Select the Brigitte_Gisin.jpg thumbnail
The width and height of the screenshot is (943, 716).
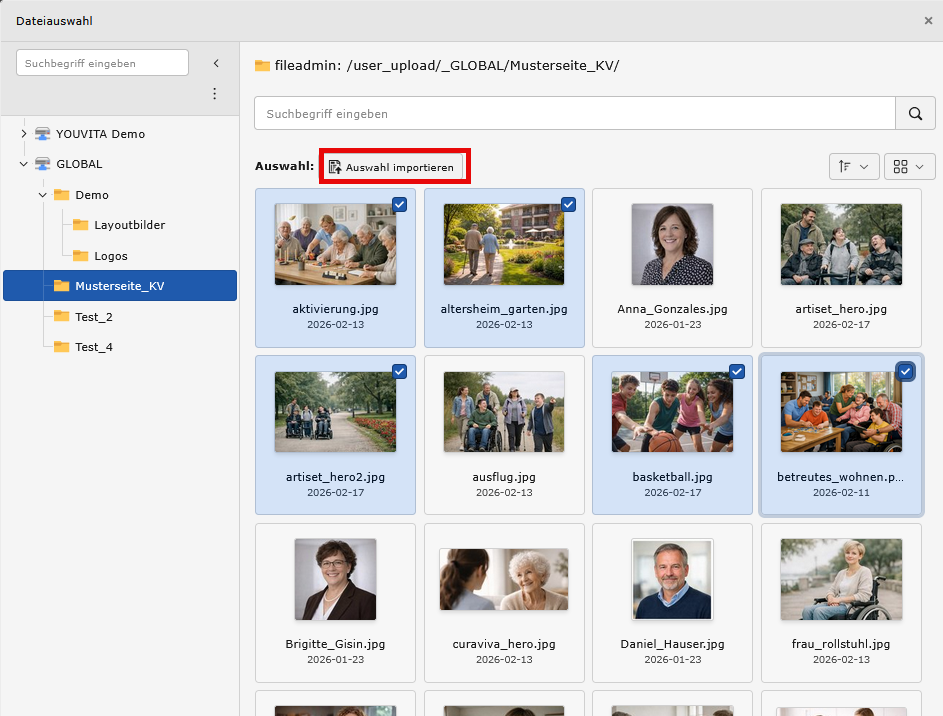(x=336, y=579)
